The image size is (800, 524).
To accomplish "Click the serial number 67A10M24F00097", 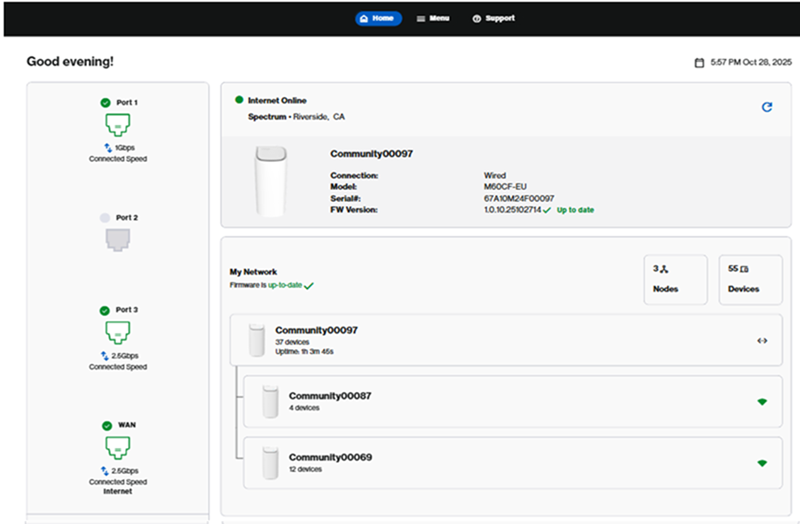I will [x=519, y=198].
